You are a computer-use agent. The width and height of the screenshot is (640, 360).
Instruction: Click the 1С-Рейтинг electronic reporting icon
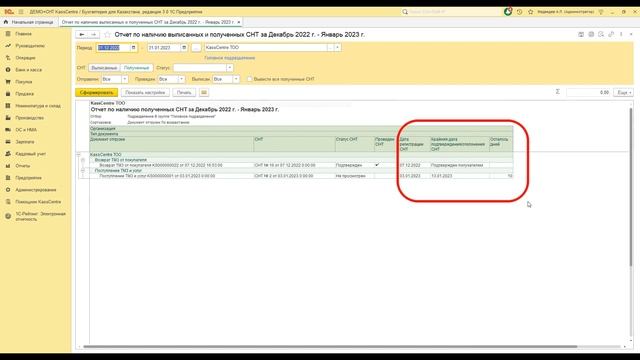pyautogui.click(x=8, y=216)
